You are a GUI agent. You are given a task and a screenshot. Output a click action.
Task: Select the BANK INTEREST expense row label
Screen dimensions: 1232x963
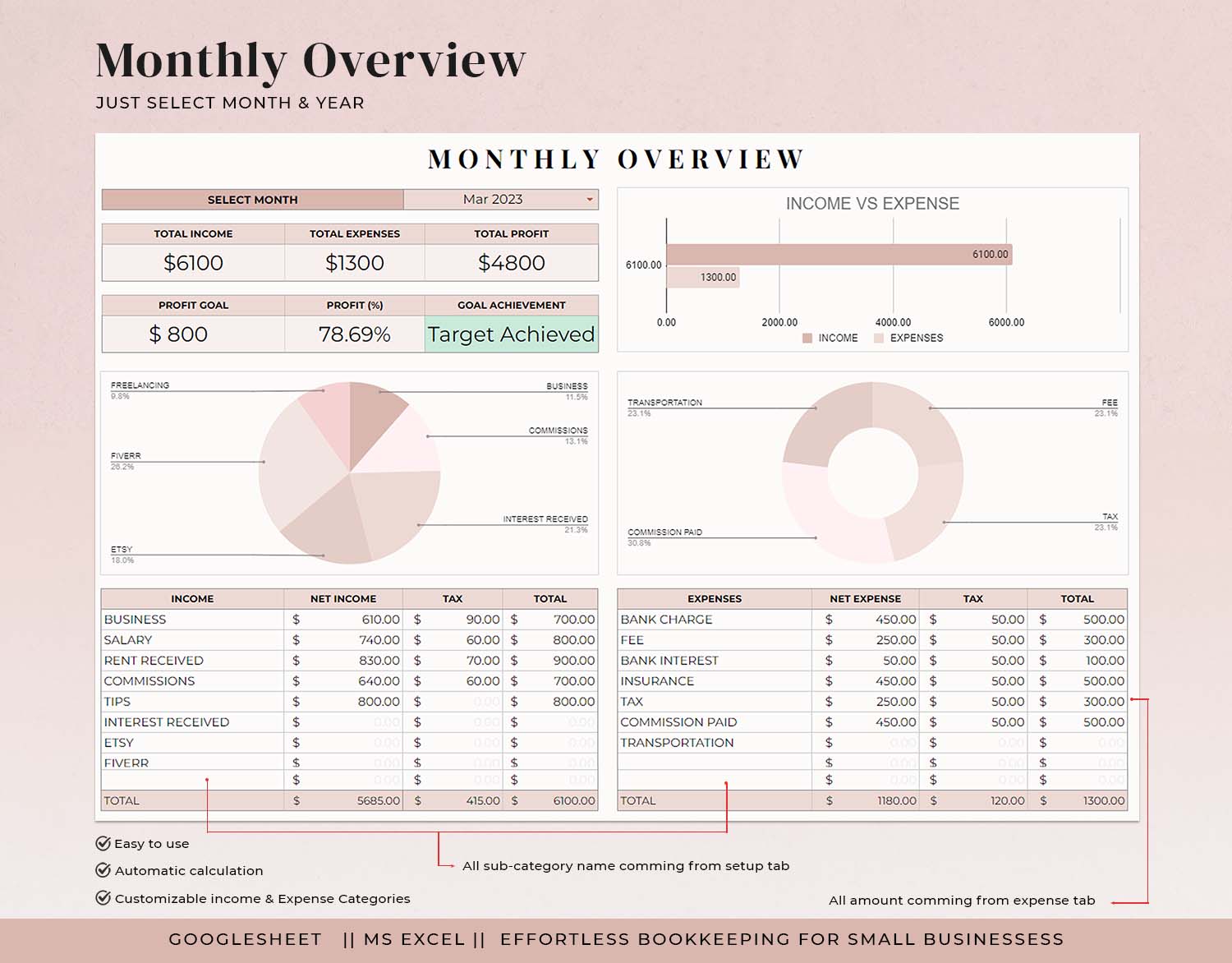[x=669, y=661]
